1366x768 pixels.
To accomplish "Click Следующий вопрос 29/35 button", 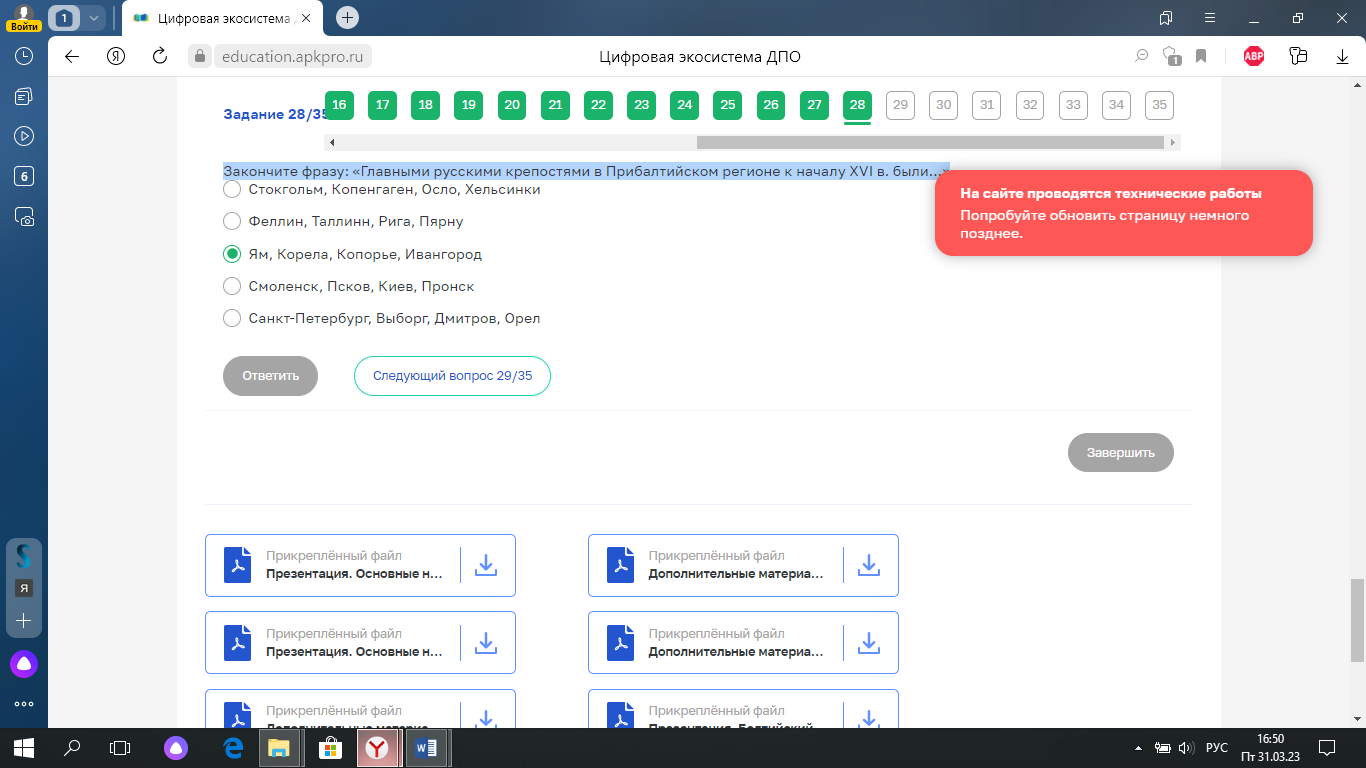I will coord(452,376).
